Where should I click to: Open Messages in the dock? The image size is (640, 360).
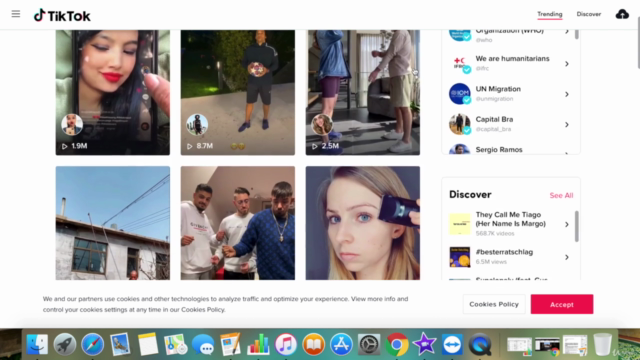tap(203, 345)
